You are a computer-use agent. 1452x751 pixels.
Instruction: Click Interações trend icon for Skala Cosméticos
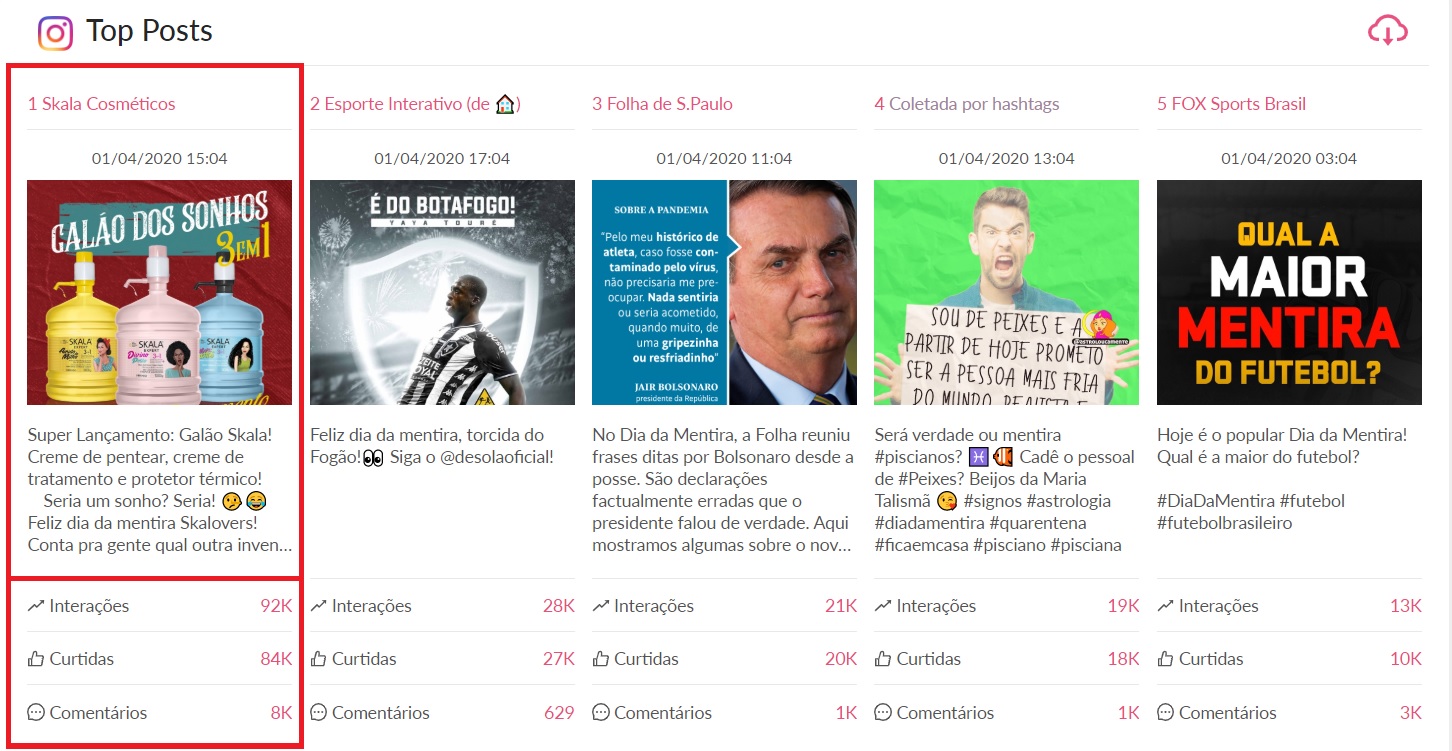tap(36, 606)
